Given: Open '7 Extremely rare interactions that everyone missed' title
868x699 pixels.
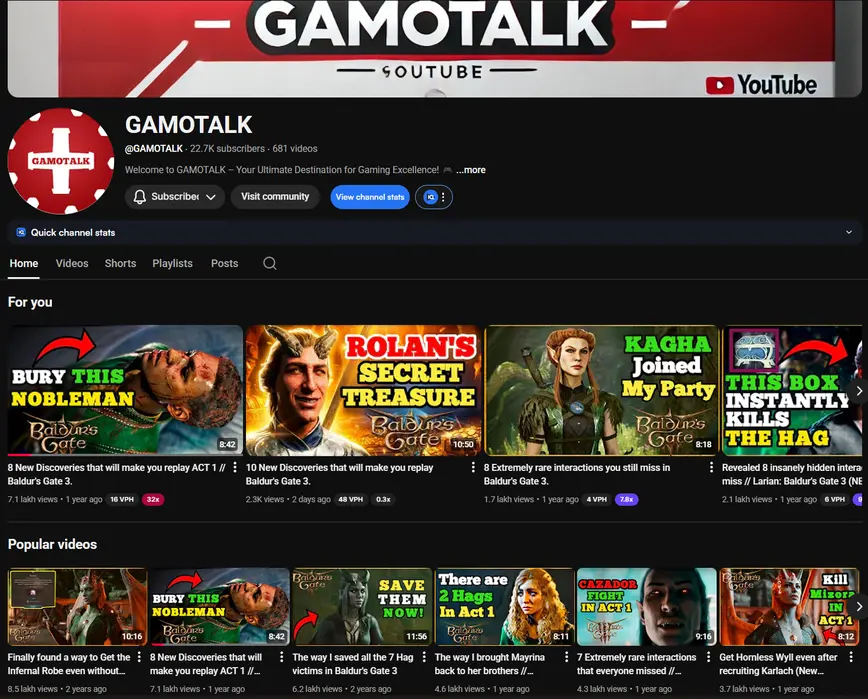Looking at the screenshot, I should tap(637, 664).
